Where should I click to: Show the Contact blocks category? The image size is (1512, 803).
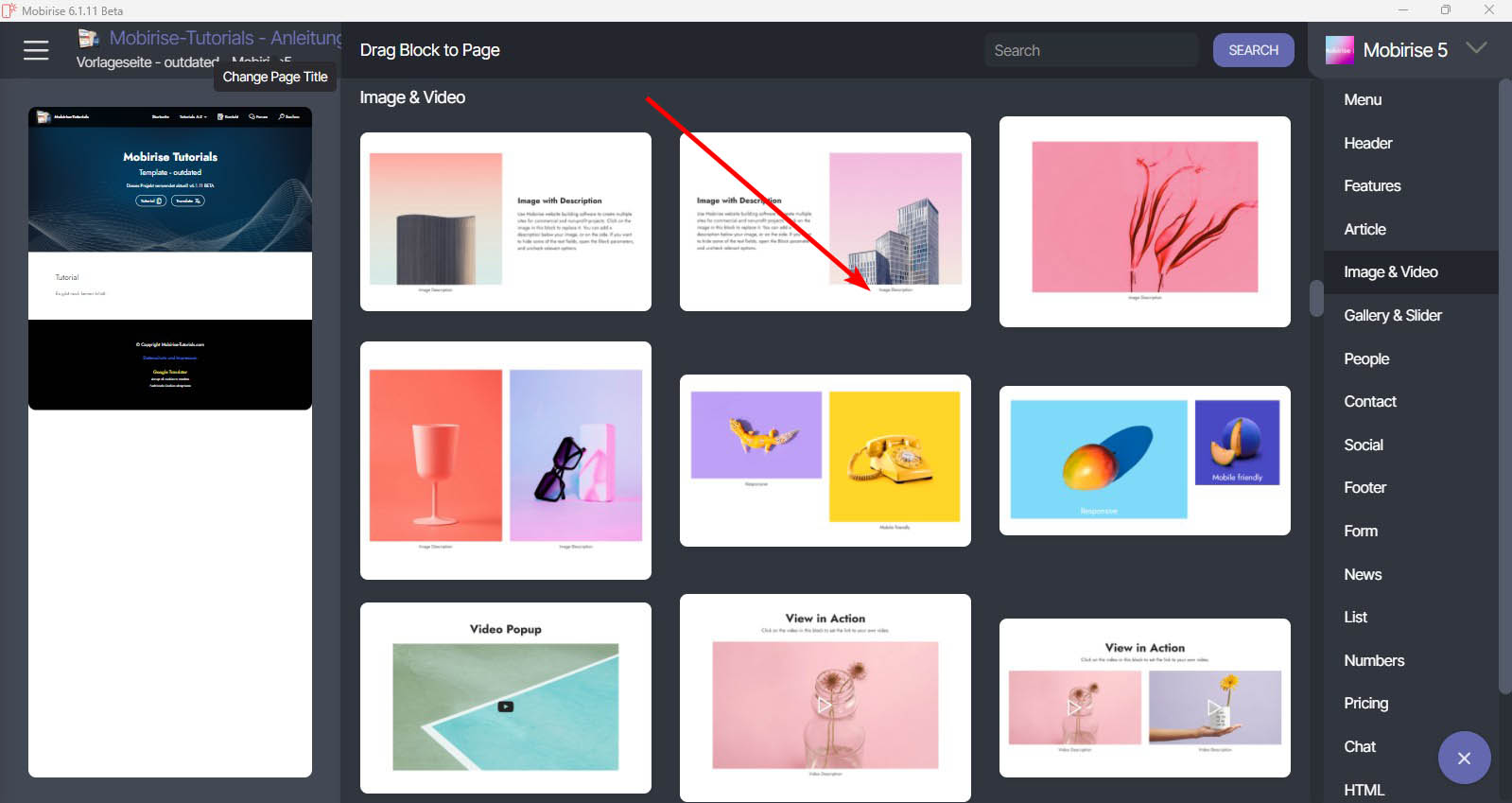pyautogui.click(x=1370, y=401)
